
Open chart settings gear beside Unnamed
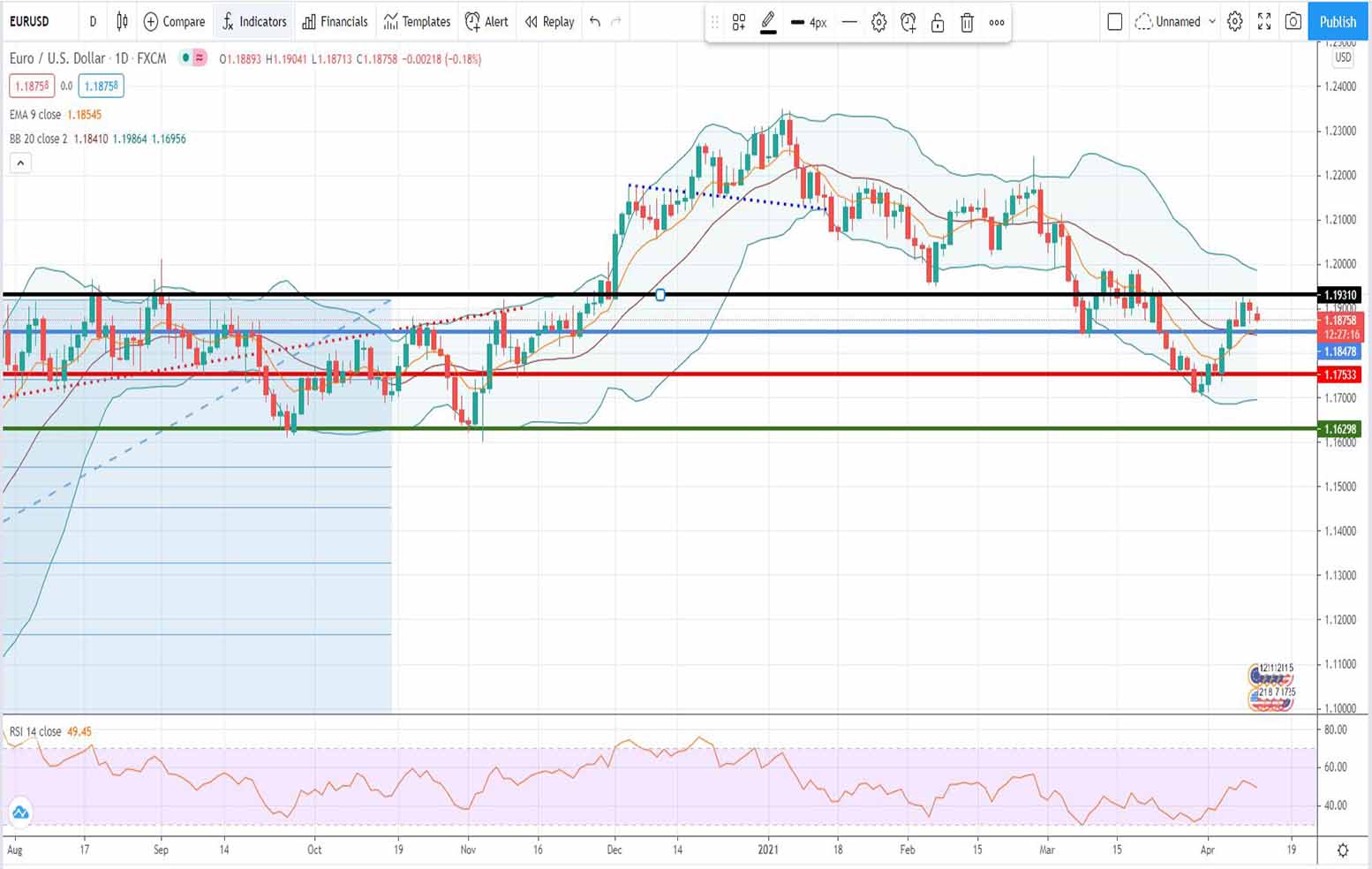[1235, 21]
